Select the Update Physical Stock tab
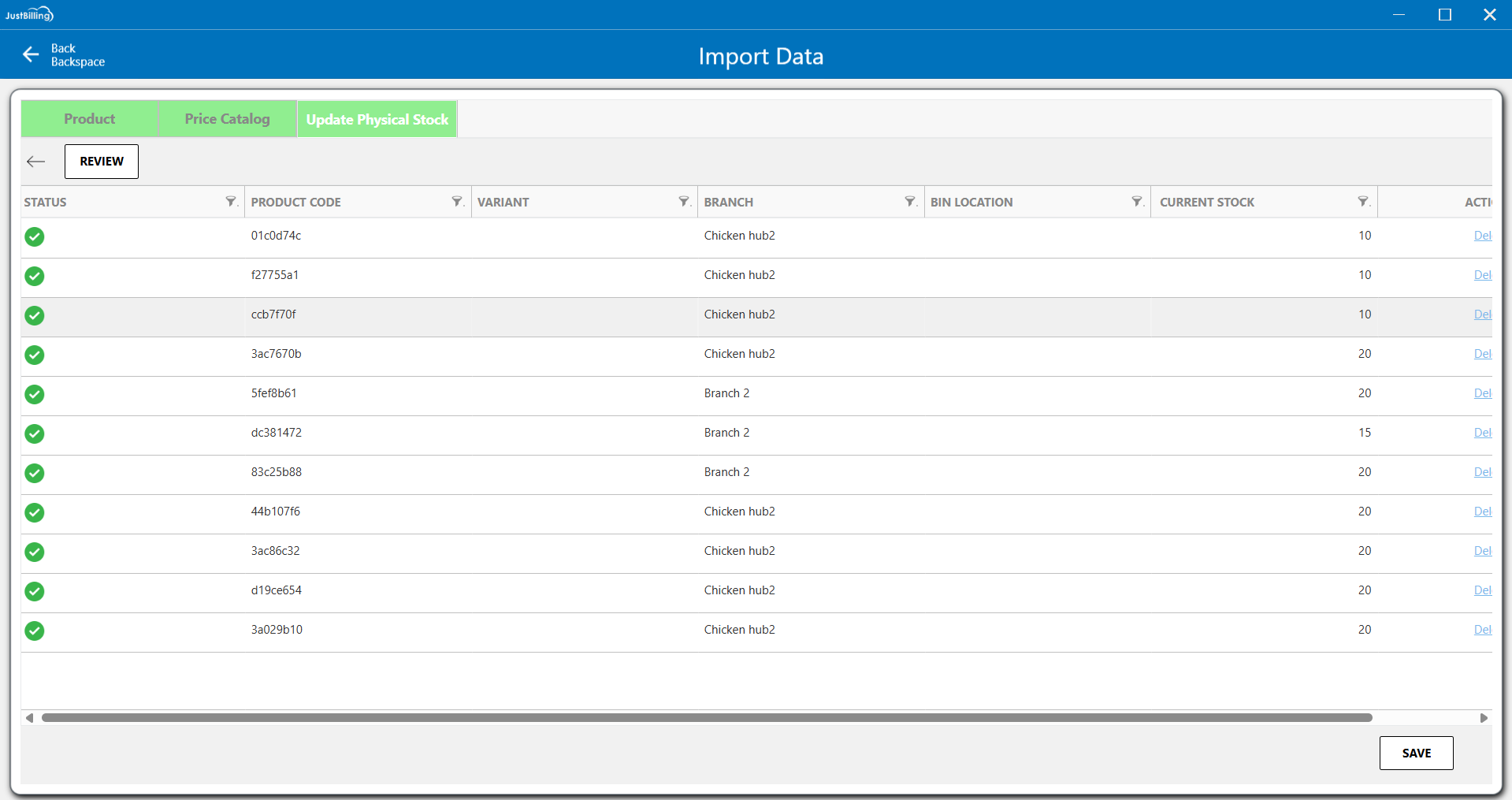This screenshot has height=800, width=1512. coord(377,120)
